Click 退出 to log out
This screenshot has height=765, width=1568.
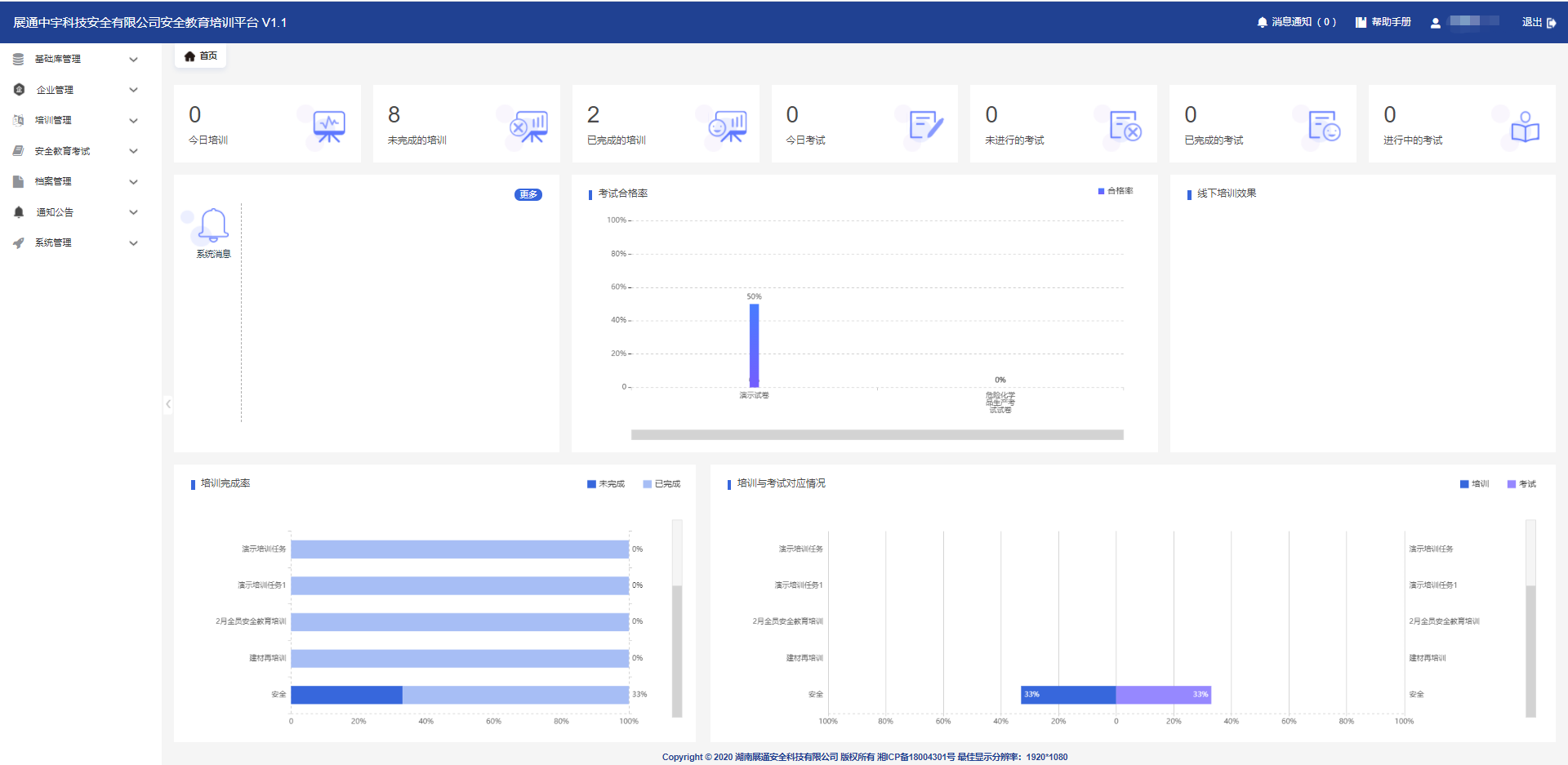1539,23
